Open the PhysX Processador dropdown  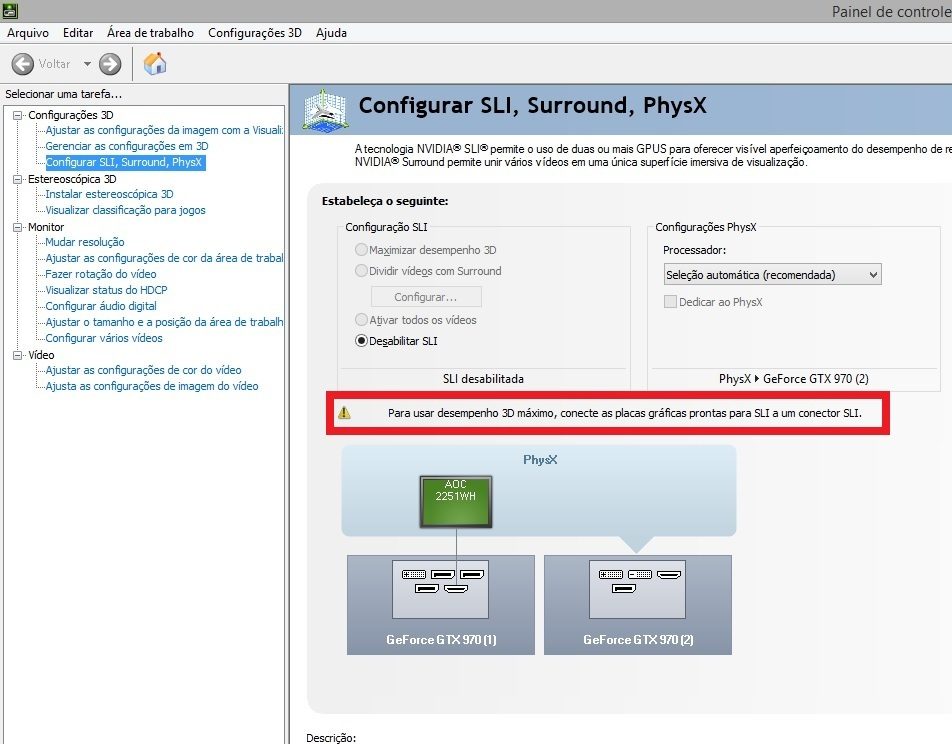772,275
